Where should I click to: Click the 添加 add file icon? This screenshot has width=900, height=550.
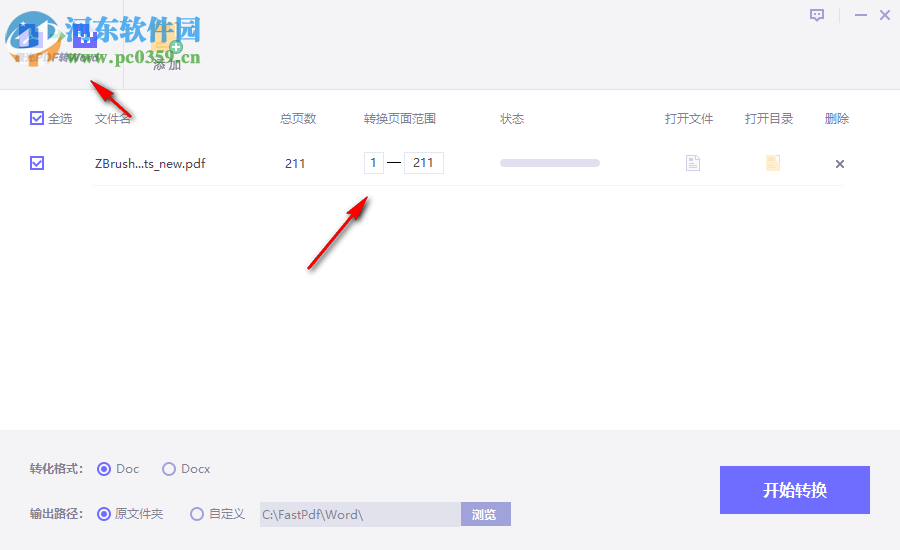167,49
